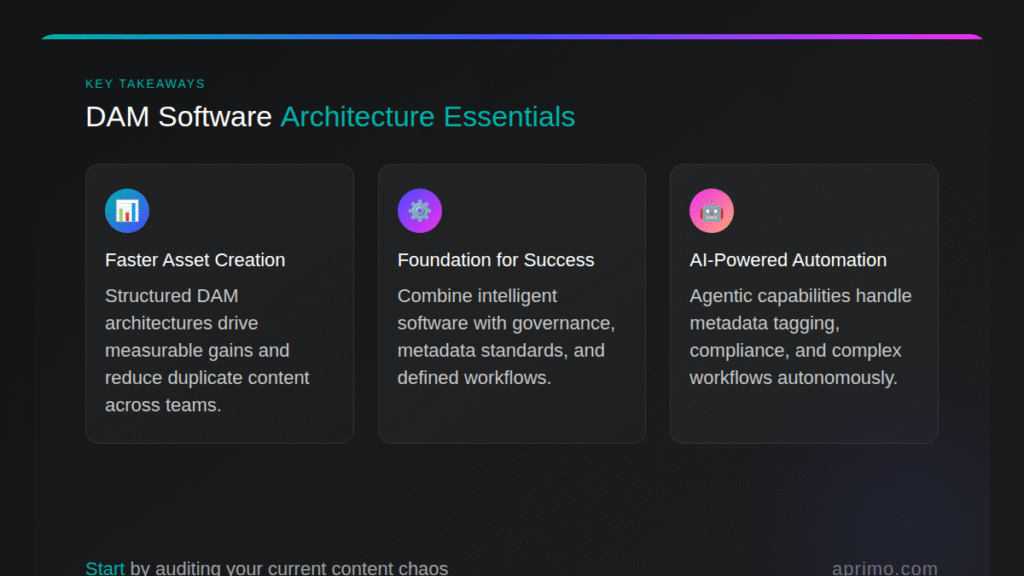1024x576 pixels.
Task: Click the Architecture Essentials heading text
Action: pos(427,117)
